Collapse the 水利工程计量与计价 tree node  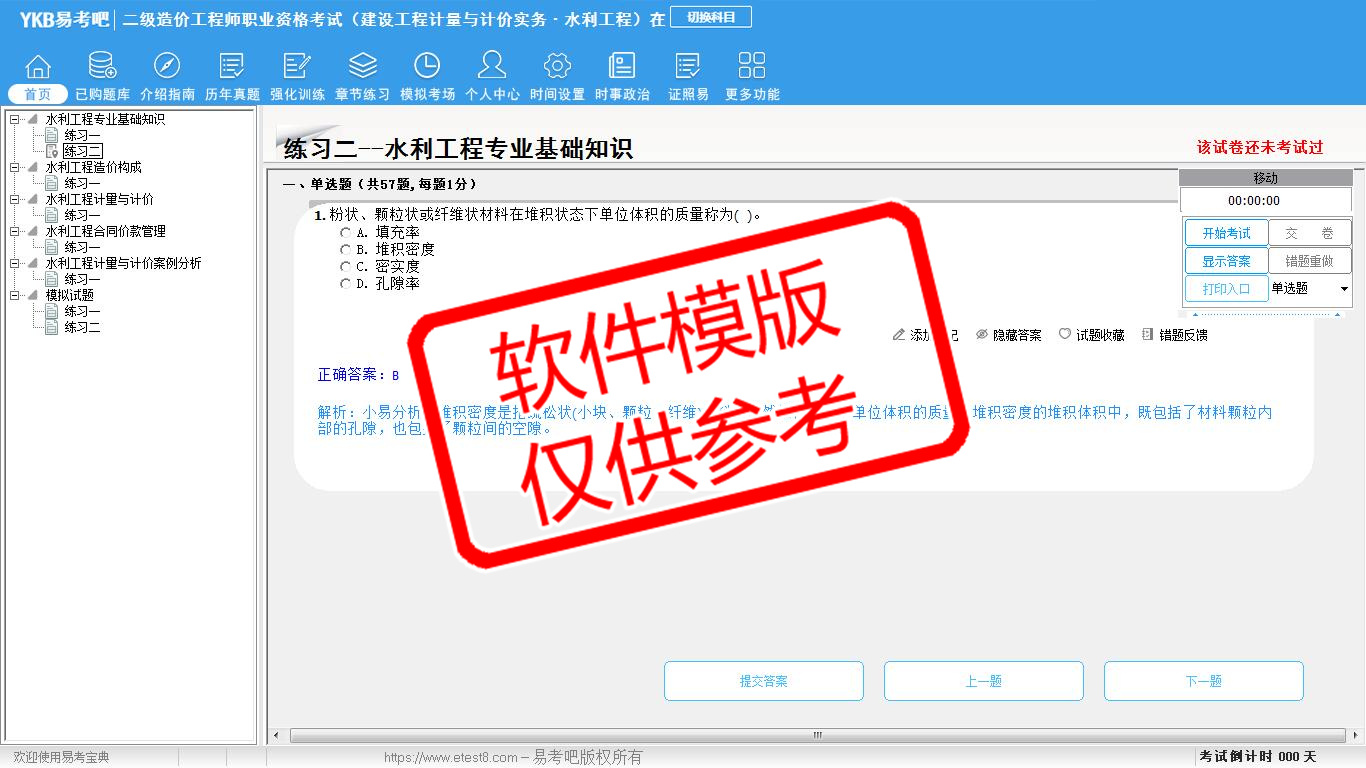pyautogui.click(x=15, y=200)
